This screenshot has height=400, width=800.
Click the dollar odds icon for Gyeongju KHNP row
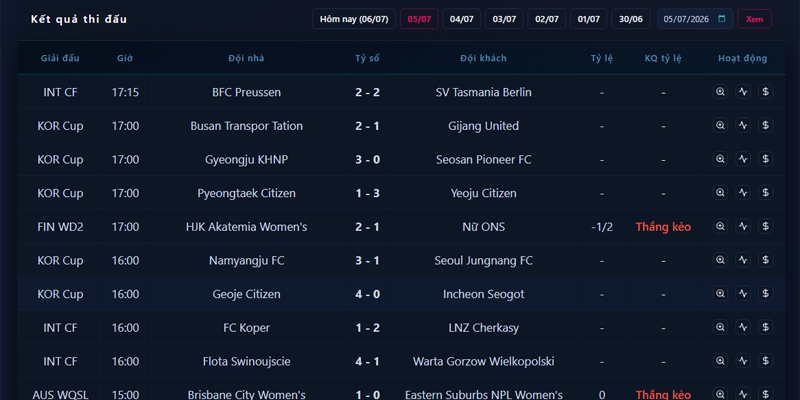tap(765, 159)
